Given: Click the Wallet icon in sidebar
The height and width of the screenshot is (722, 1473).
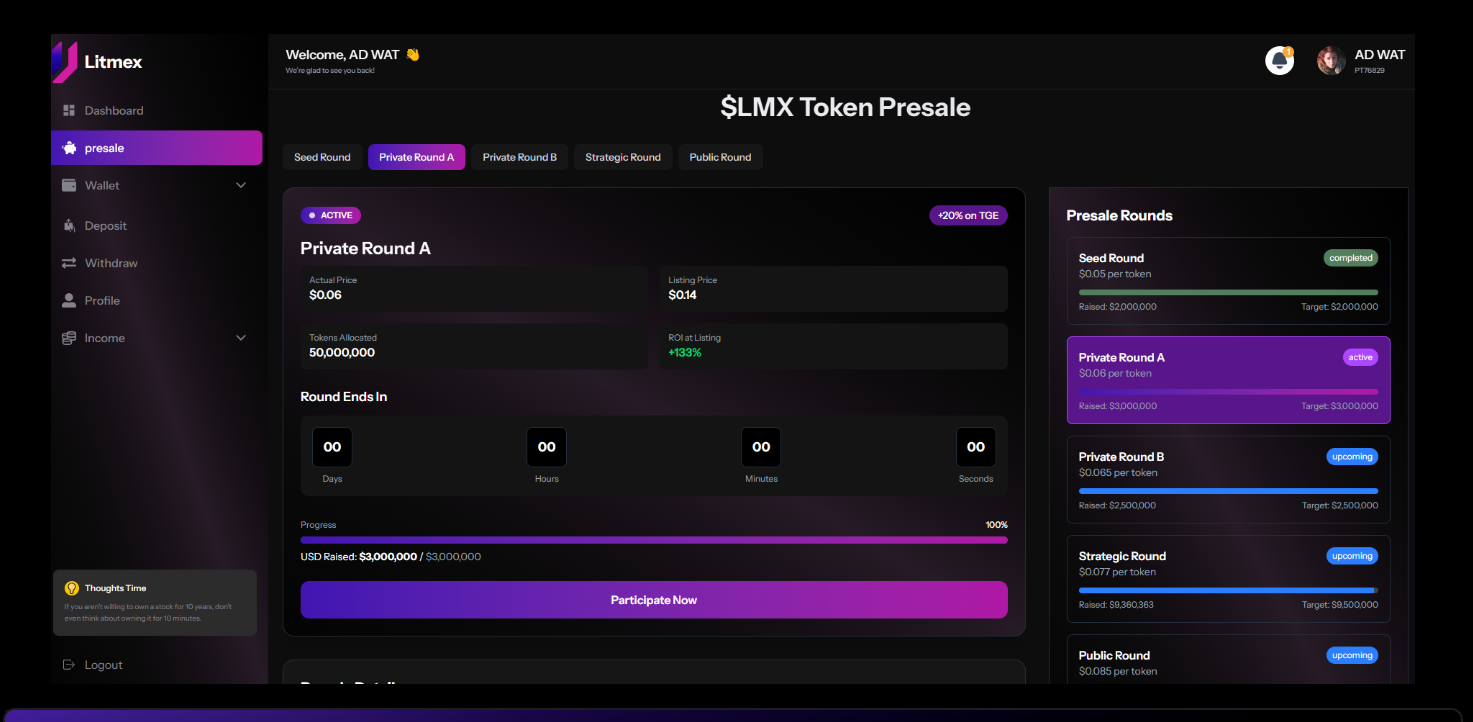Looking at the screenshot, I should (x=69, y=185).
